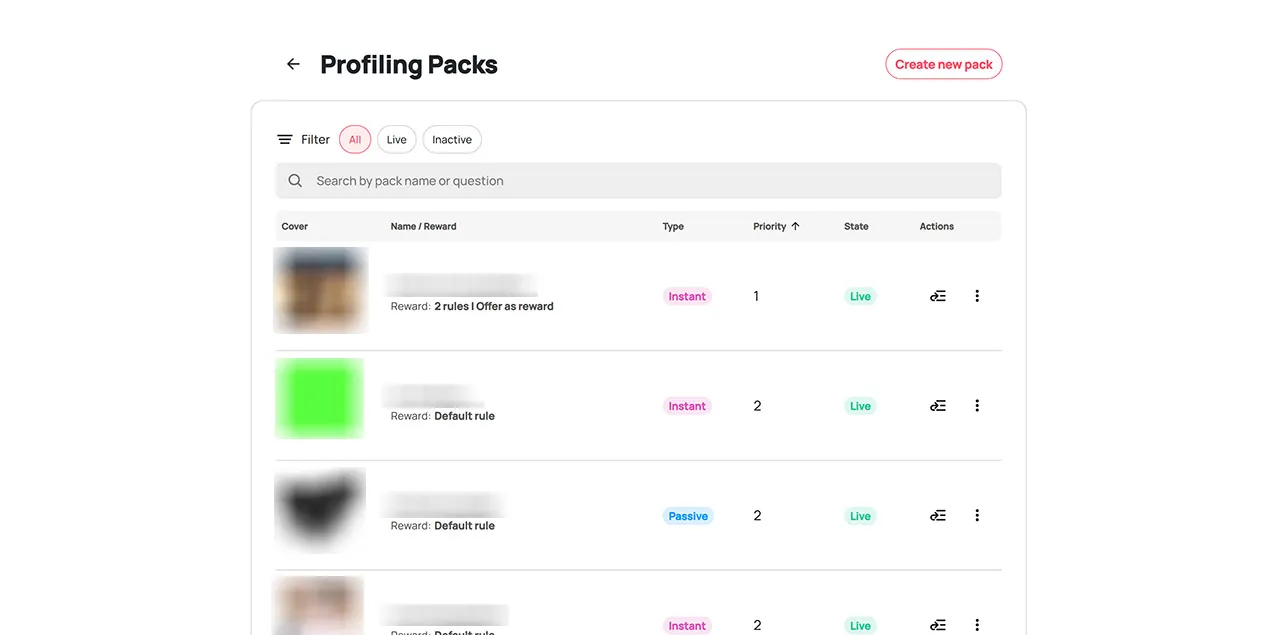
Task: Select the Live filter chip
Action: (x=397, y=140)
